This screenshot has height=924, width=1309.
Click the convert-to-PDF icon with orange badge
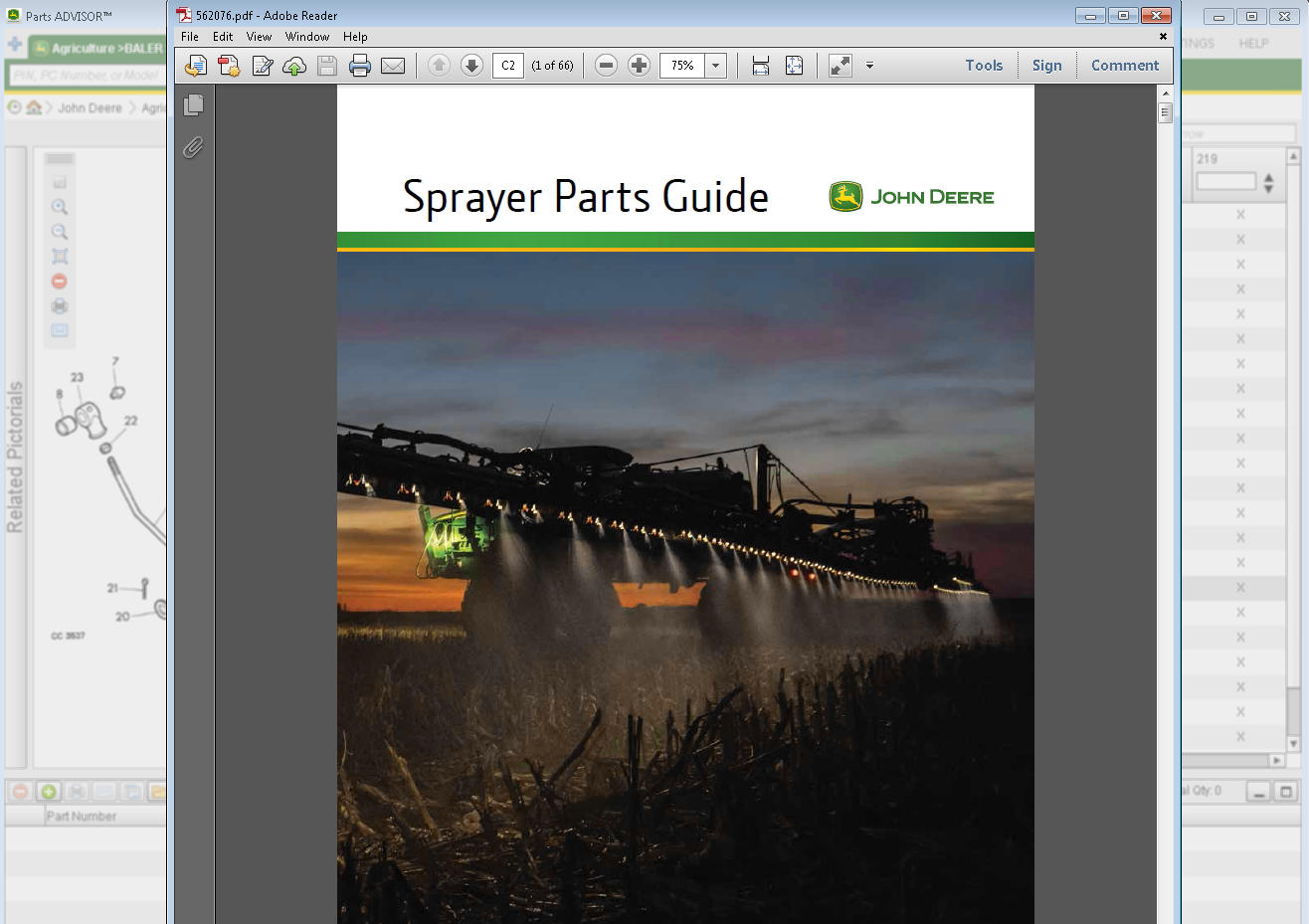(229, 66)
